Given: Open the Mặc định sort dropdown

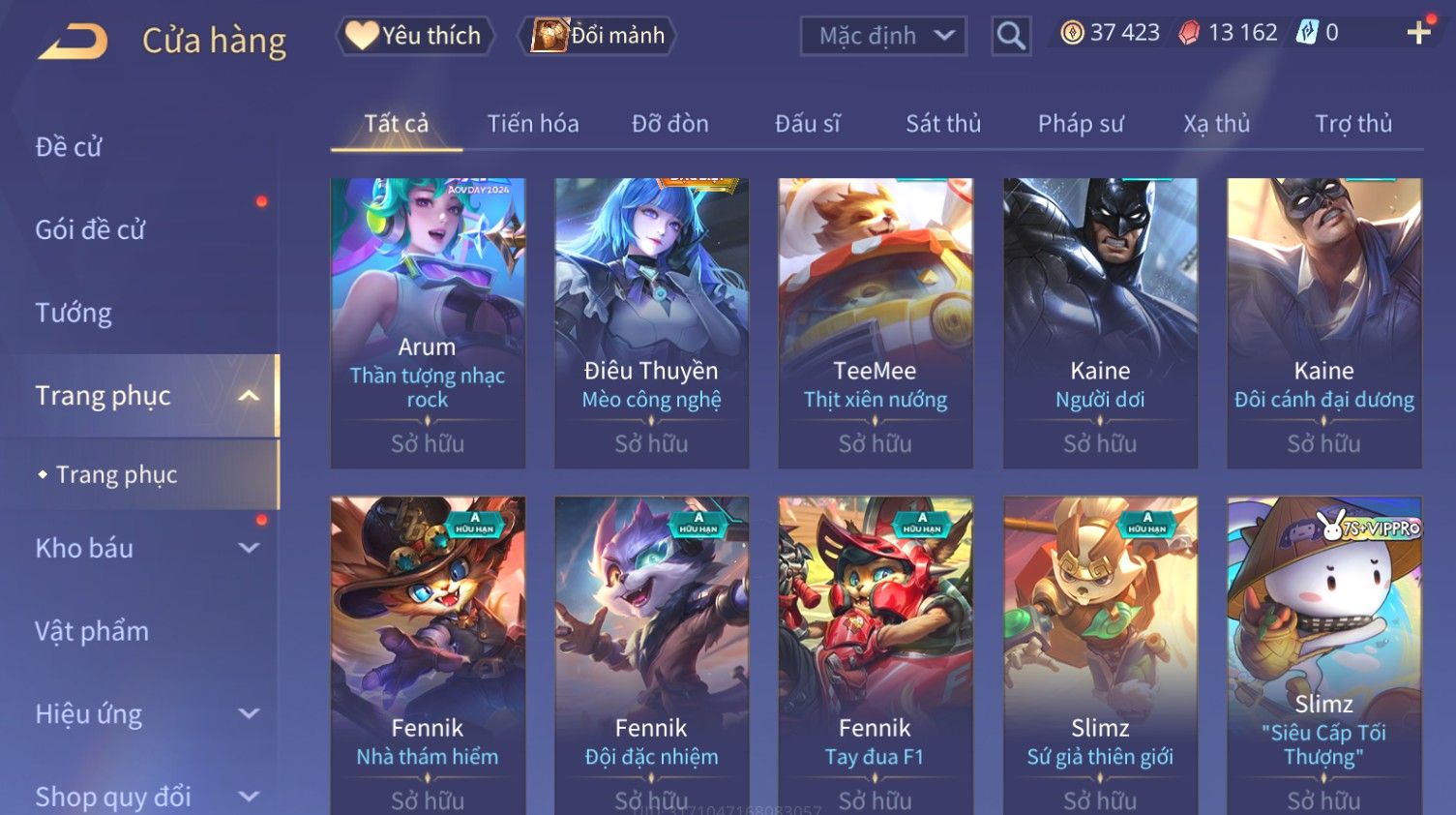Looking at the screenshot, I should pos(883,36).
